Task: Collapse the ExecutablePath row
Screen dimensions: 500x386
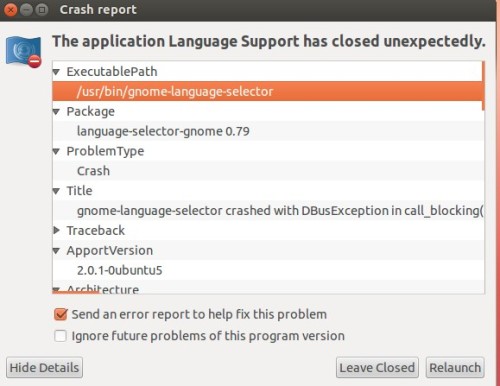Action: (x=56, y=72)
